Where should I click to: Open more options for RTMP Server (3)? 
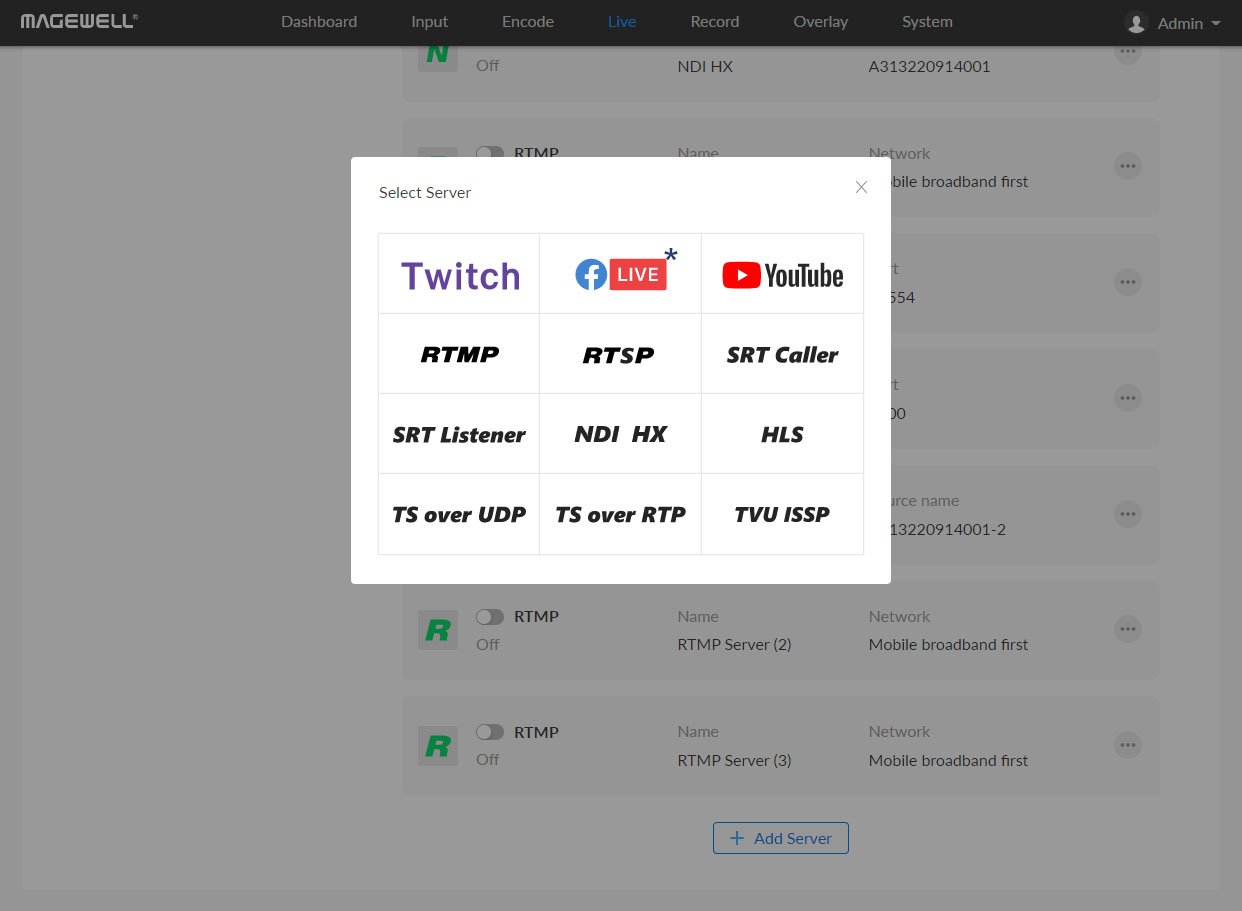[x=1128, y=745]
